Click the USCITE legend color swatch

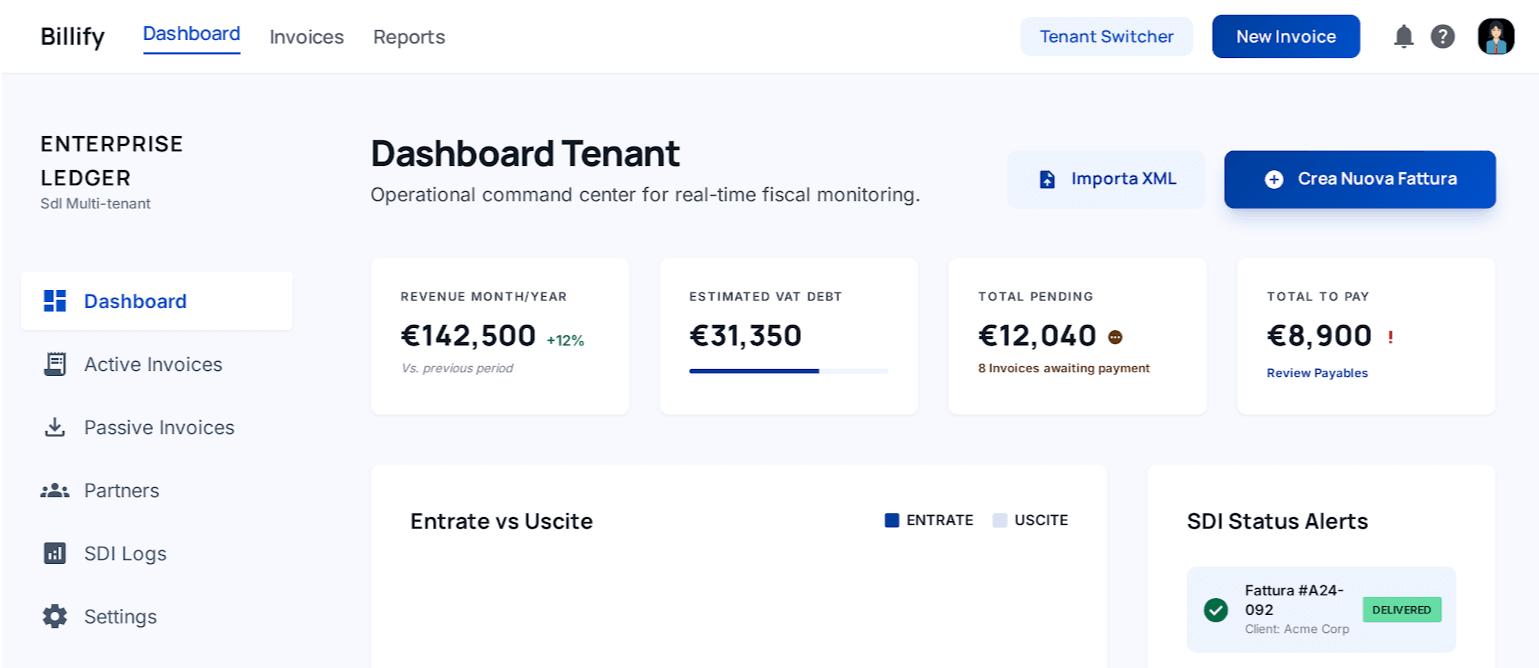[x=1000, y=520]
